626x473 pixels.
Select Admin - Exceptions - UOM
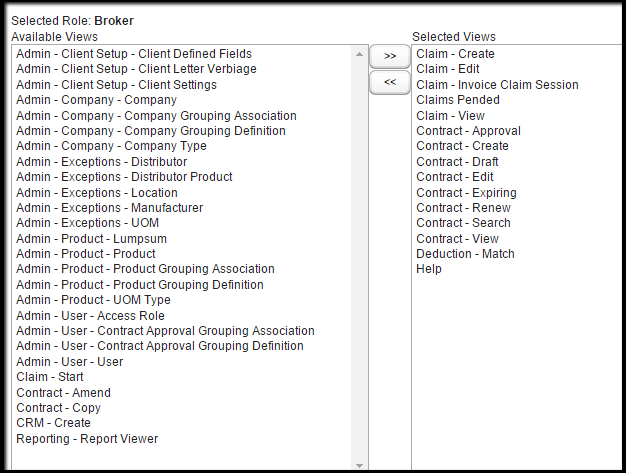point(87,223)
